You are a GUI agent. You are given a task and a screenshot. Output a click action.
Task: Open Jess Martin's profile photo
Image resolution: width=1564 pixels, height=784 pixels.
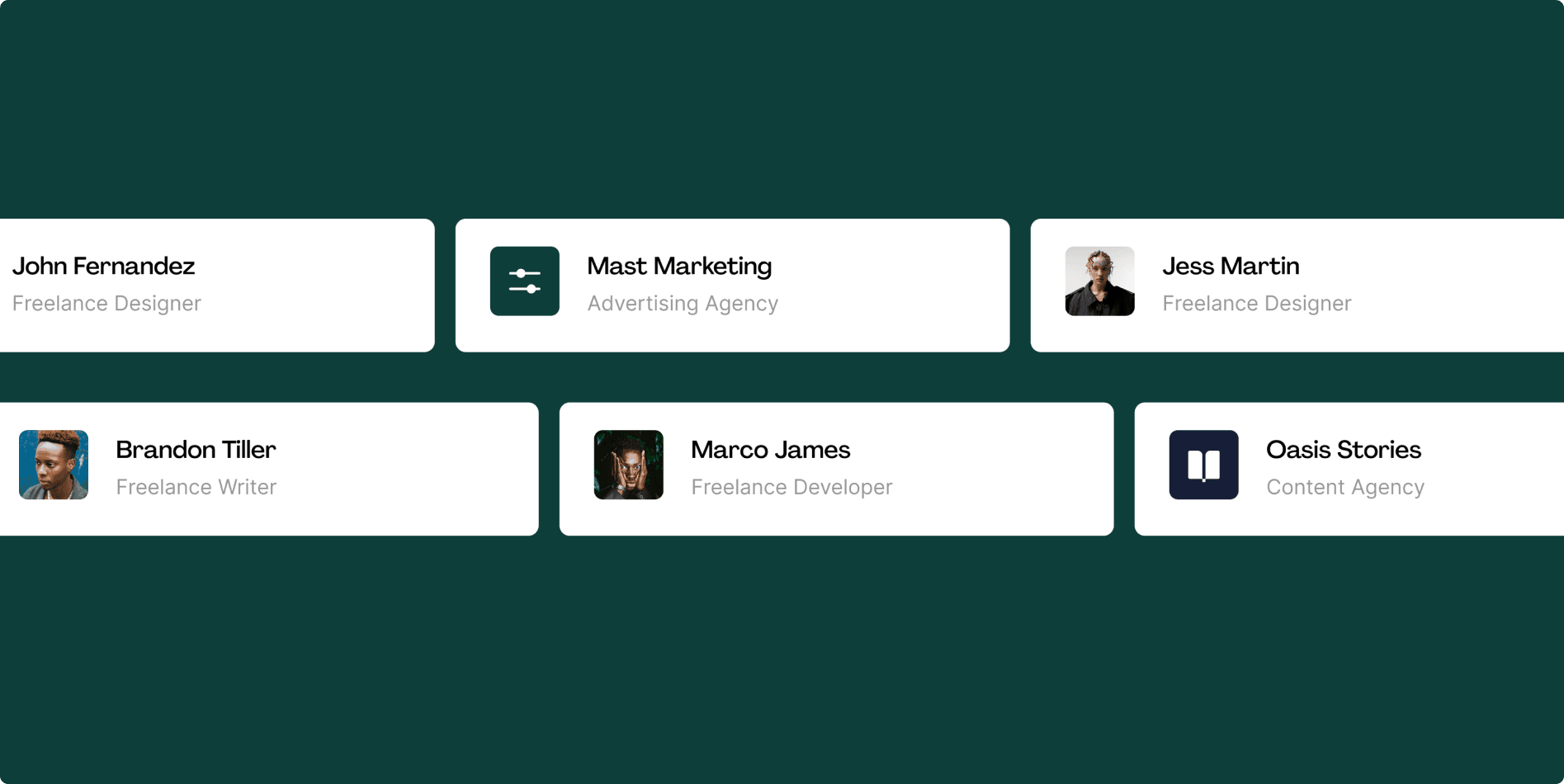click(1099, 281)
